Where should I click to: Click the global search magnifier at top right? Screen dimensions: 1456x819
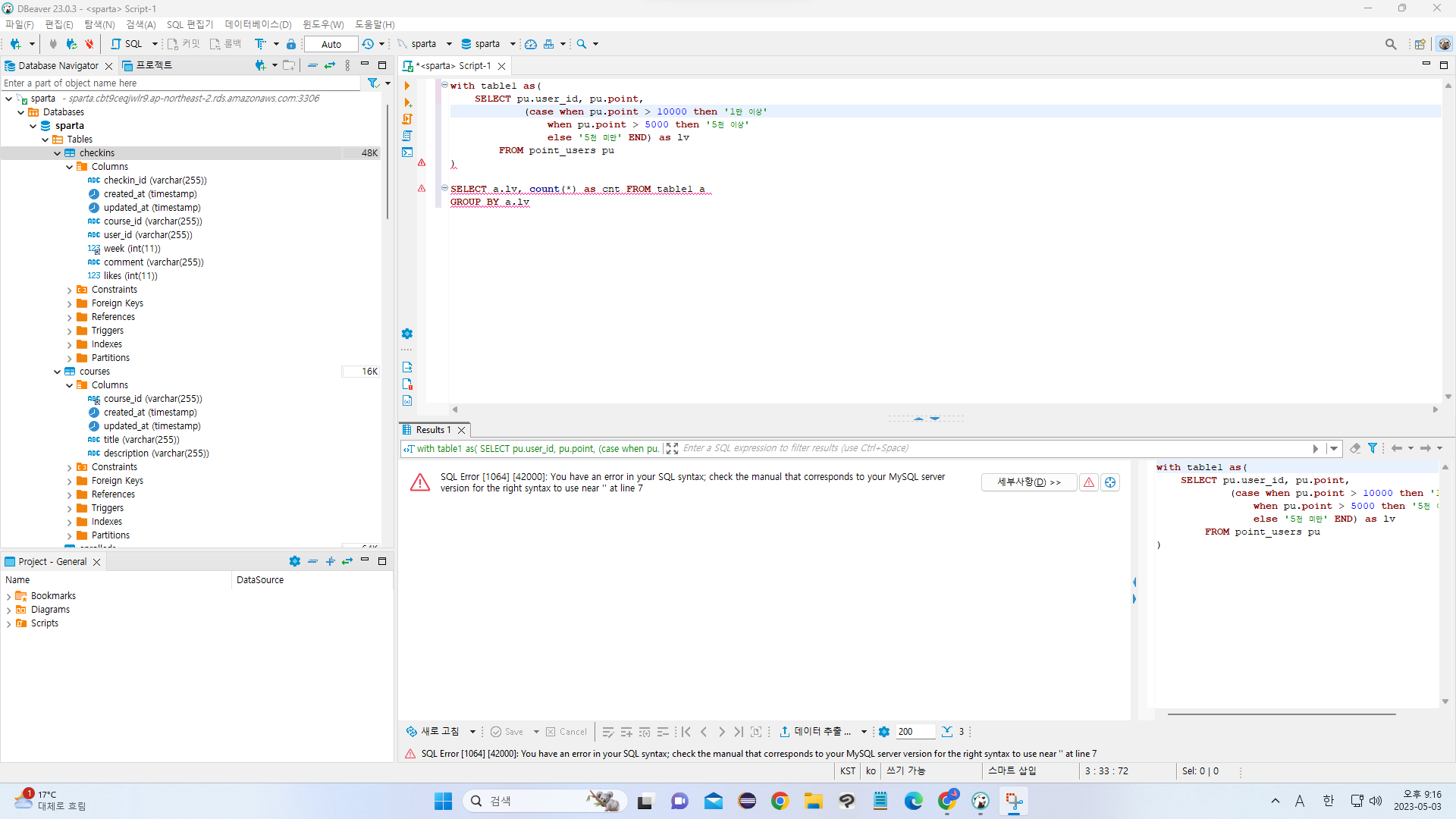(1391, 44)
